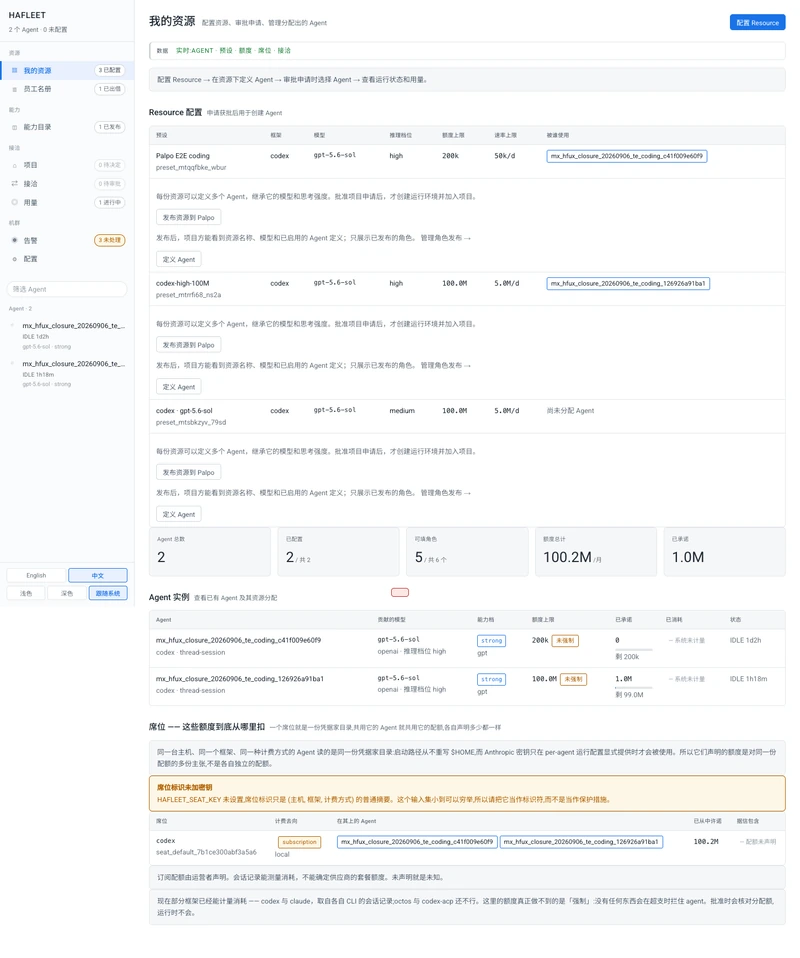Click commitment bar showing 剩 99.0M
The width and height of the screenshot is (800, 958).
tap(633, 687)
